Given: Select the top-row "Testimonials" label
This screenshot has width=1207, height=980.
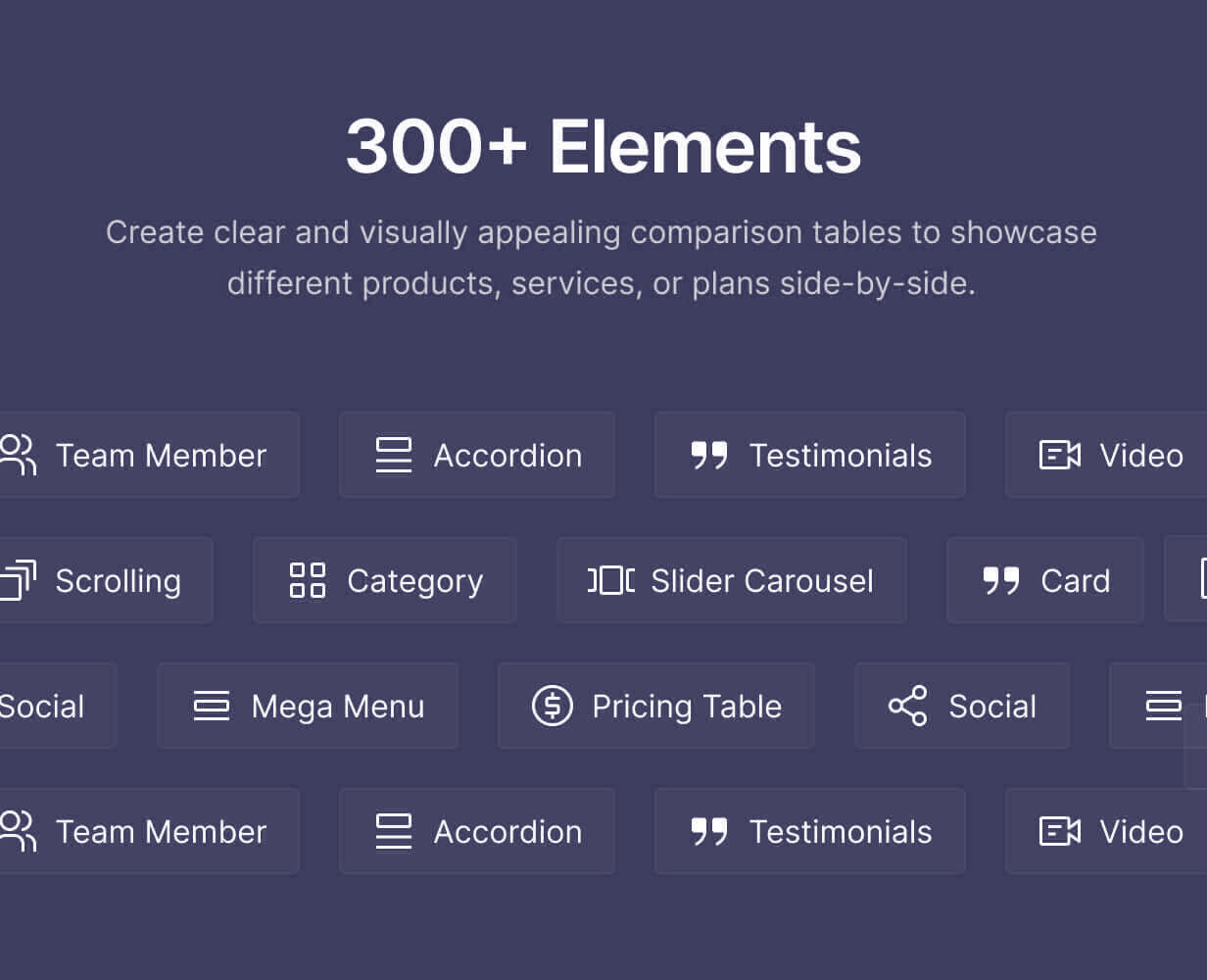Looking at the screenshot, I should tap(841, 455).
